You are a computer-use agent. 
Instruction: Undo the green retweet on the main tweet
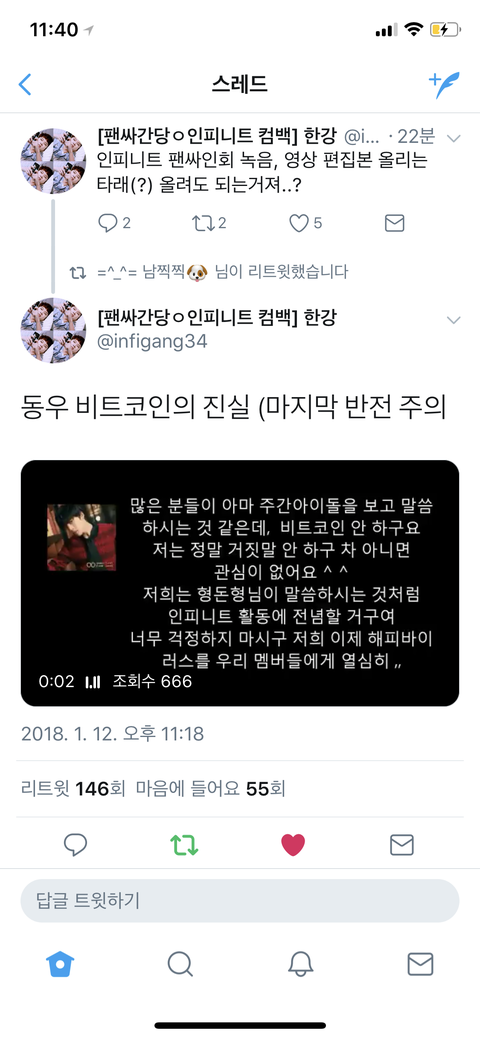point(185,844)
